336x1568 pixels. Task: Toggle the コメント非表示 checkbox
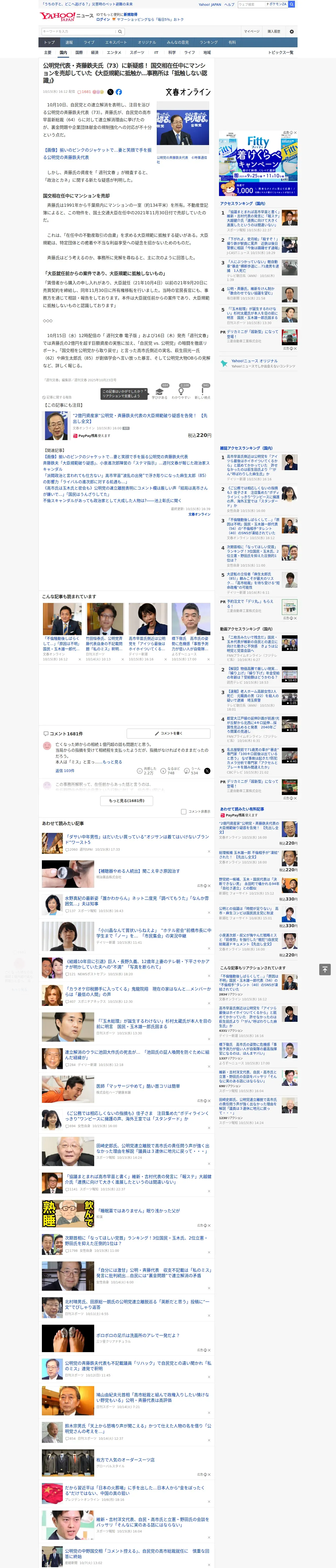point(183,811)
